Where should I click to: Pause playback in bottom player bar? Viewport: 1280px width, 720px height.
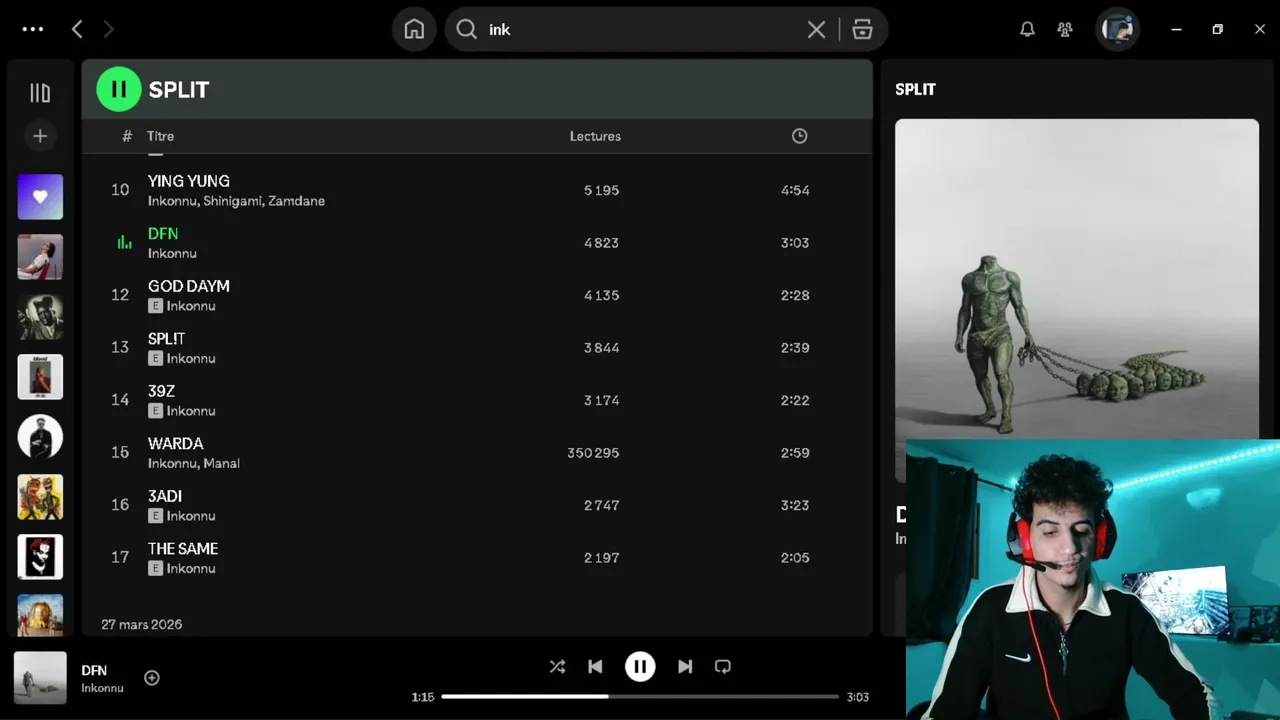(x=640, y=667)
